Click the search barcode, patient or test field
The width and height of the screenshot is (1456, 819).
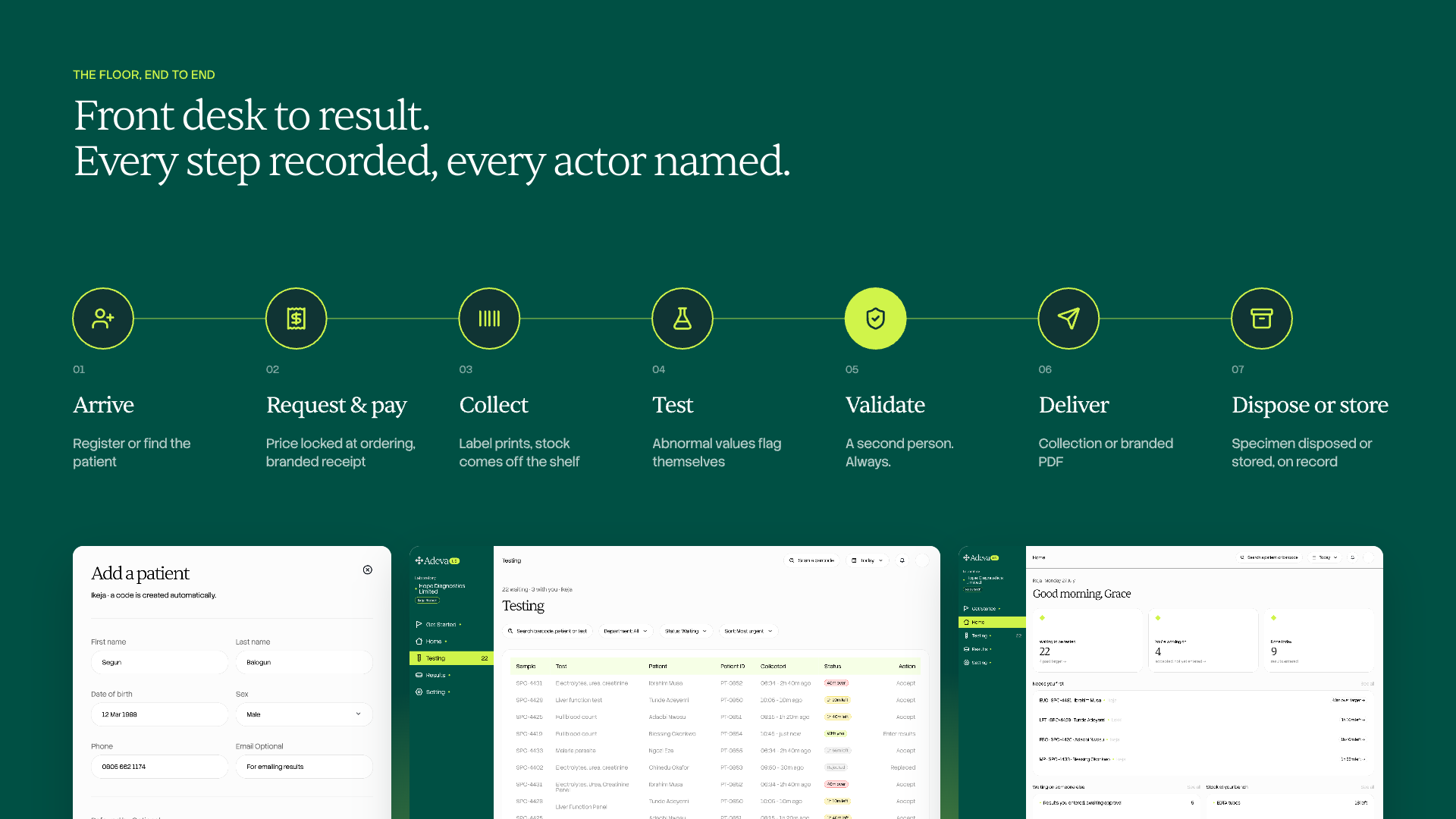tap(548, 631)
